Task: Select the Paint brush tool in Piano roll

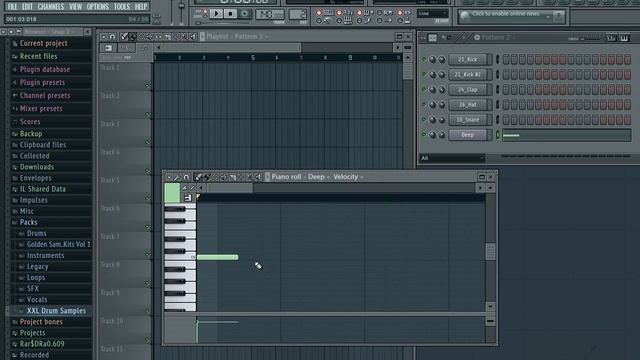Action: click(x=206, y=177)
